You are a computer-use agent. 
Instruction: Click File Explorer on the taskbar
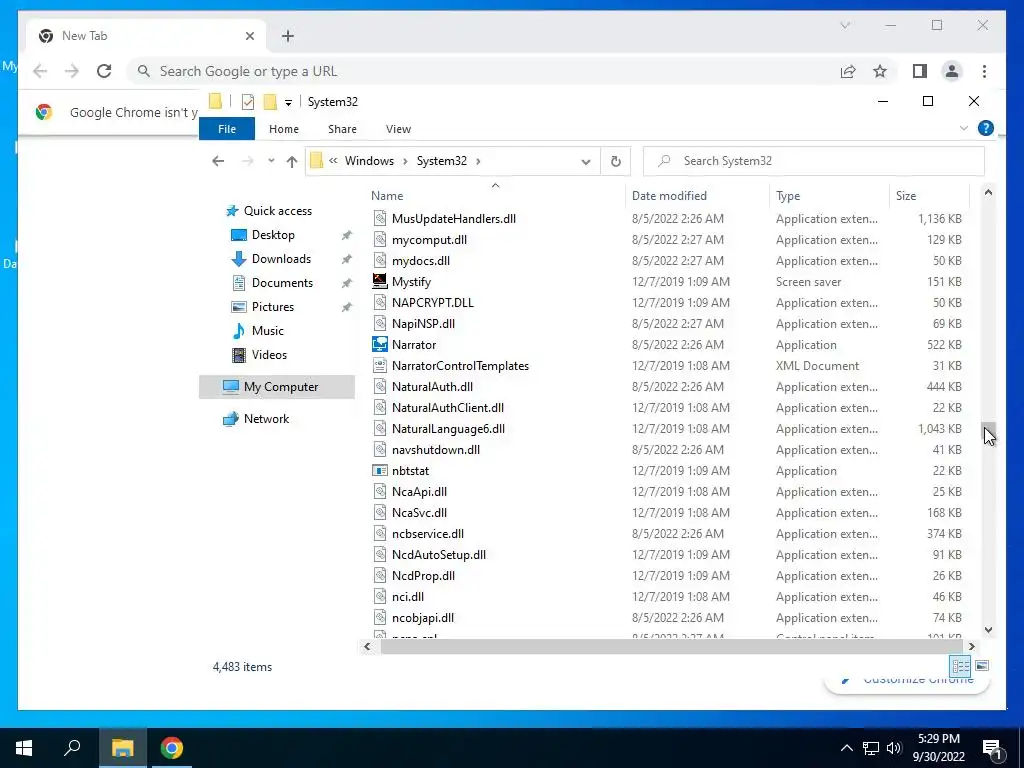122,748
